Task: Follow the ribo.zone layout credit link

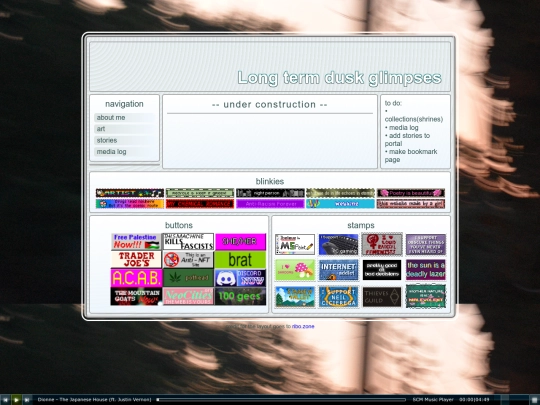Action: click(303, 326)
